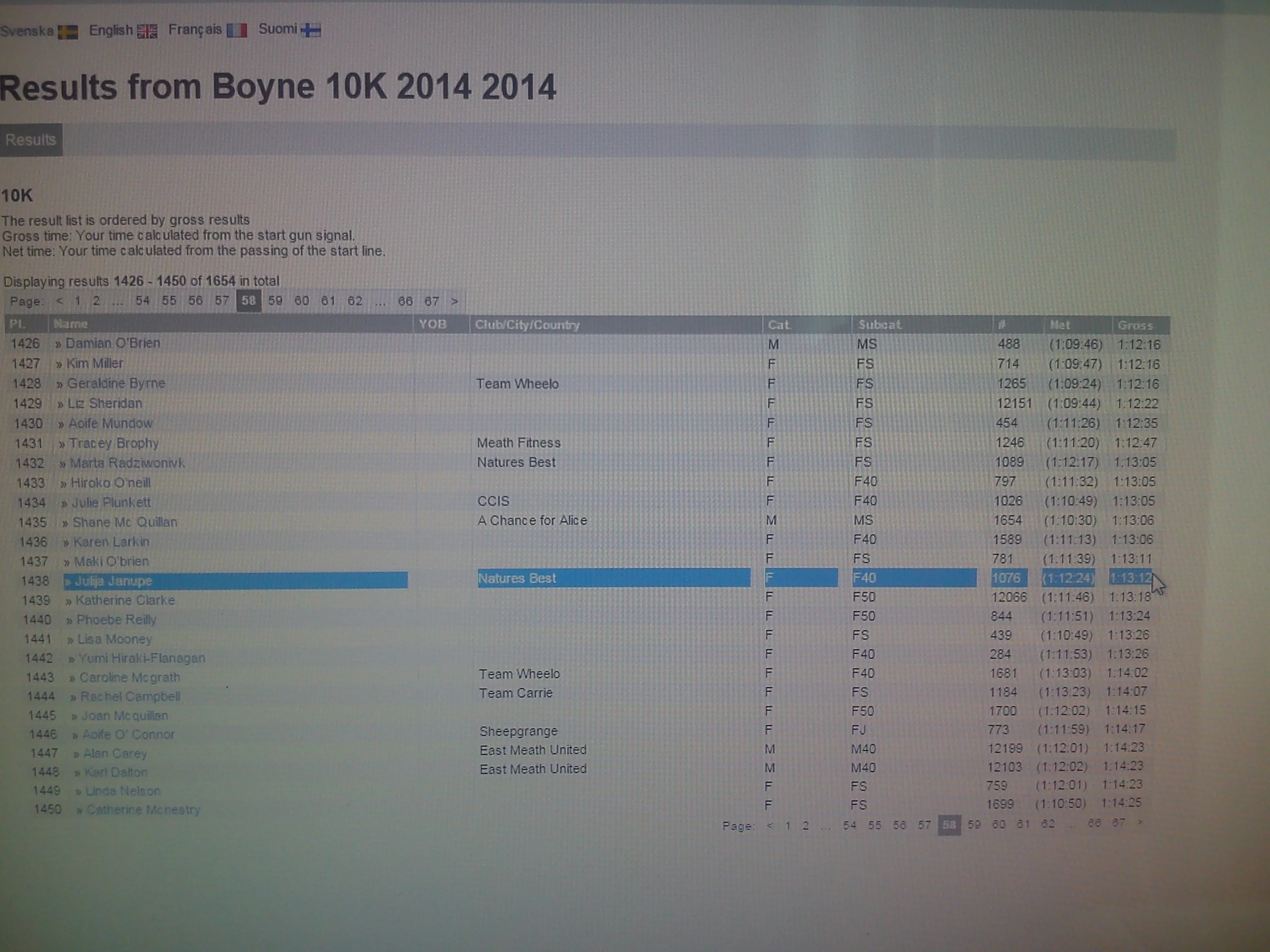
Task: Go to page 59 in top pagination
Action: [x=275, y=300]
